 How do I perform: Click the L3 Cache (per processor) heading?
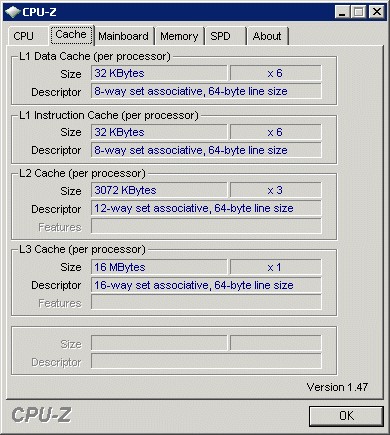tap(82, 249)
